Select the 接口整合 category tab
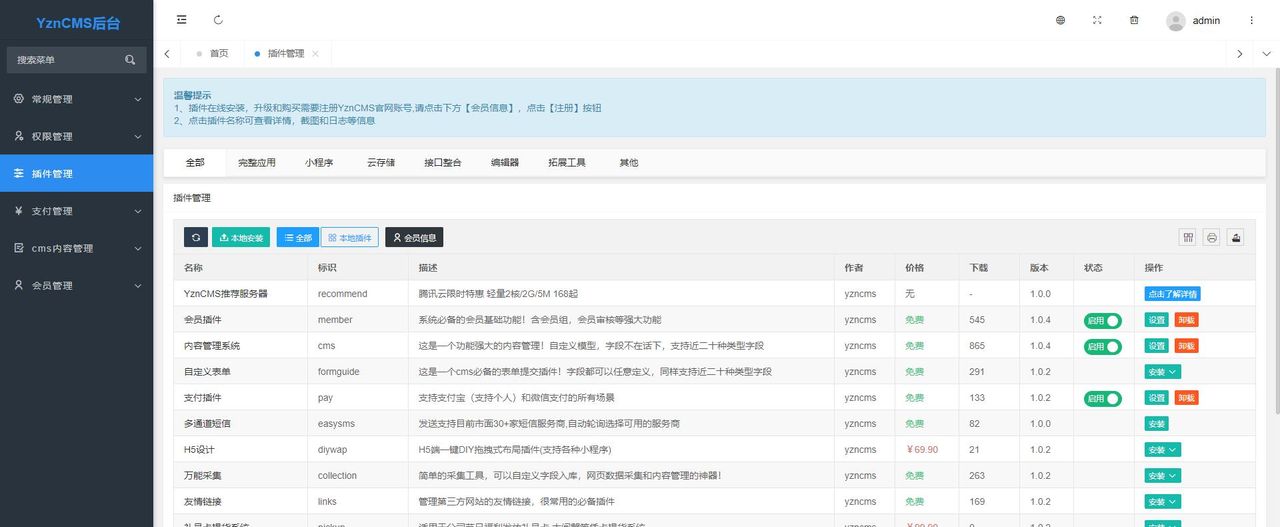This screenshot has width=1280, height=527. click(x=443, y=162)
